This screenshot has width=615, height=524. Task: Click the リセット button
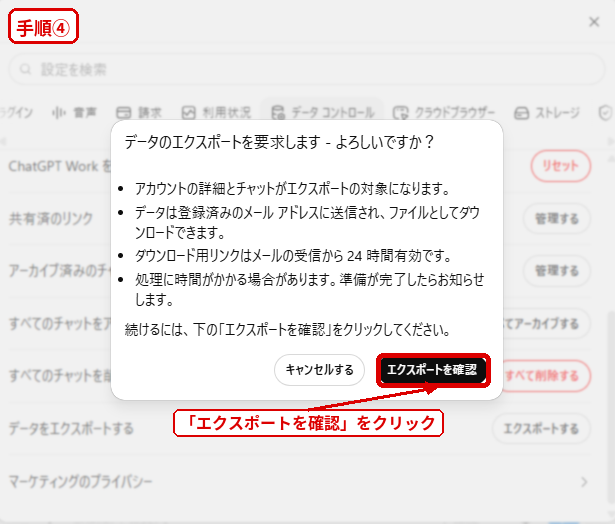click(x=561, y=166)
